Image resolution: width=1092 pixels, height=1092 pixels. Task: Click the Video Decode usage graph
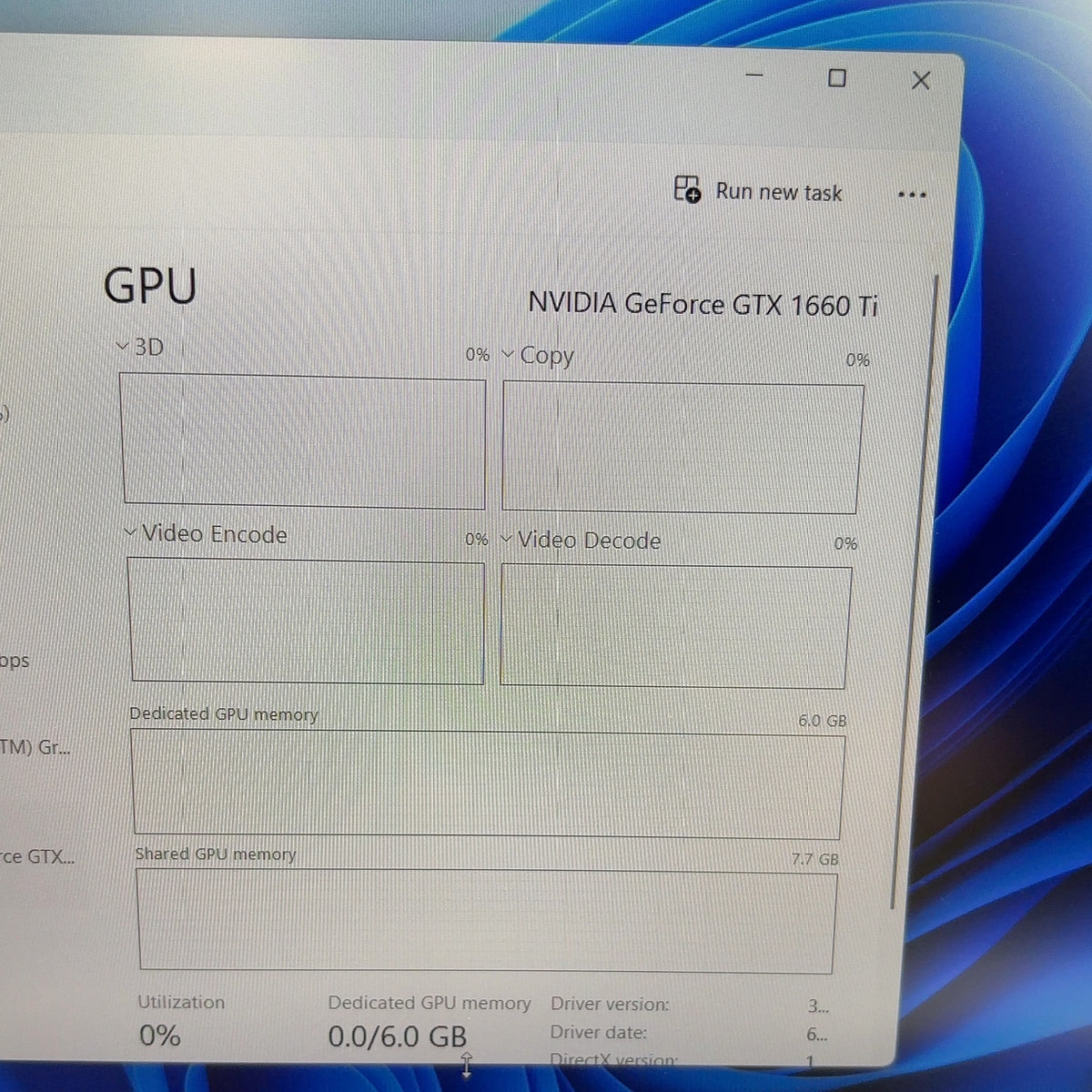tap(675, 627)
